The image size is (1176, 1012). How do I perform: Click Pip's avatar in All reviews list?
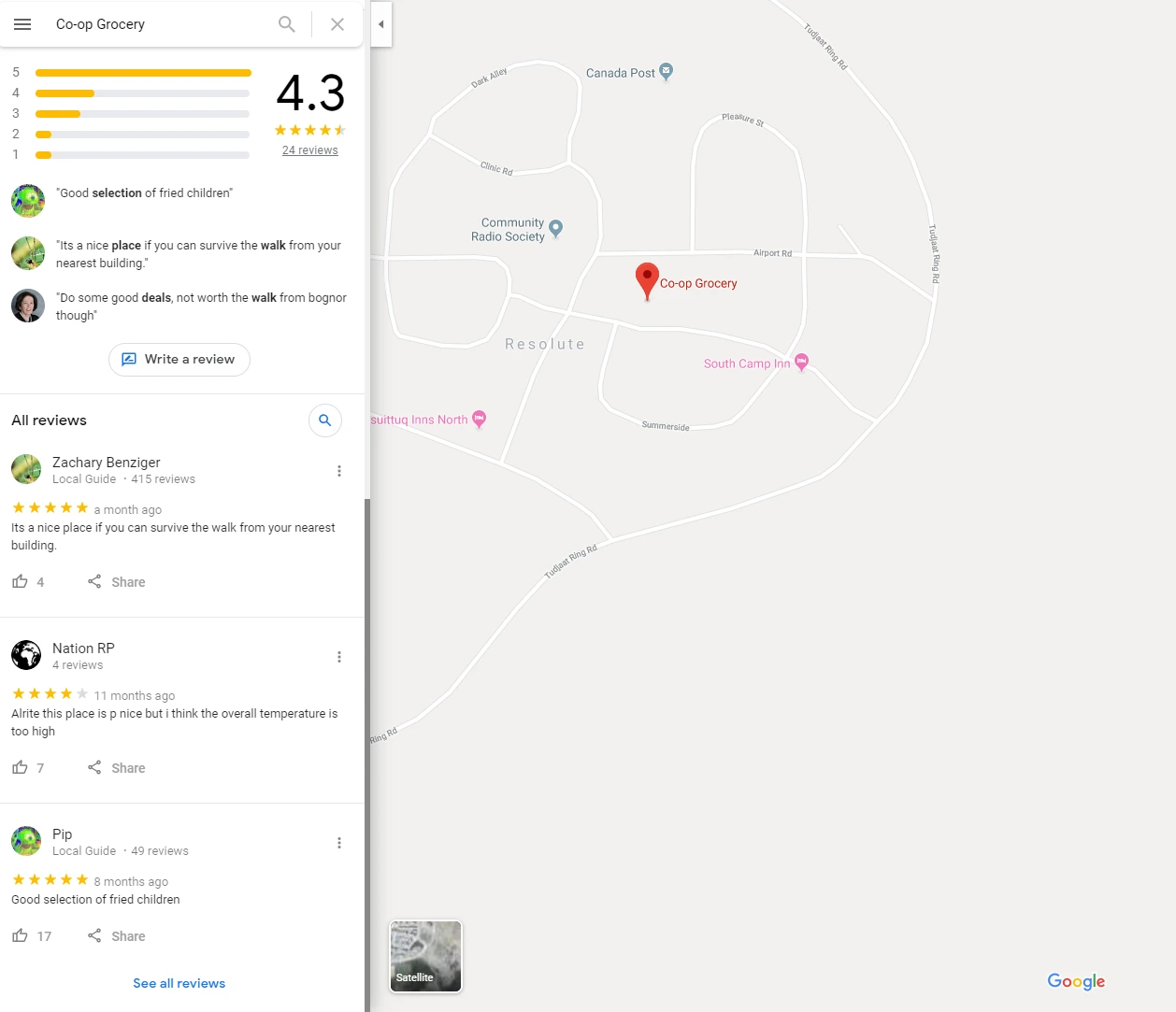coord(26,841)
